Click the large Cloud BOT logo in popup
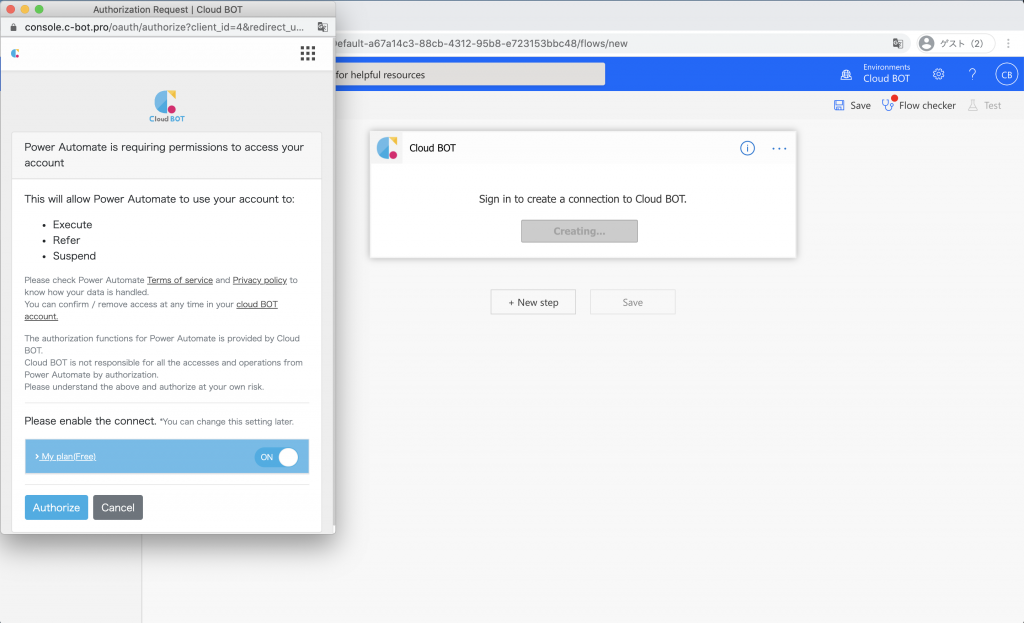Viewport: 1024px width, 623px height. [x=167, y=106]
